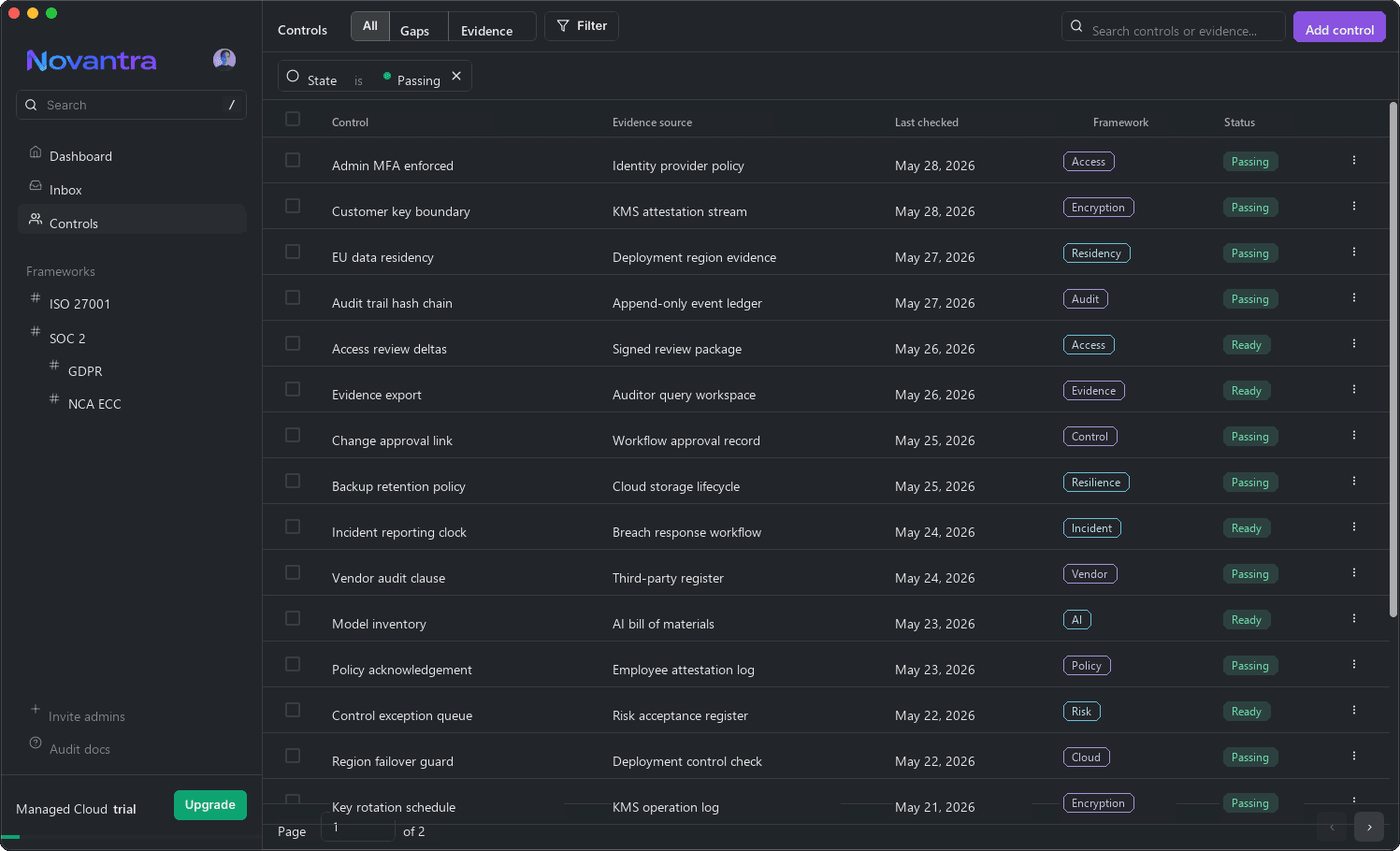The image size is (1400, 851).
Task: Click the plus icon beside Invite admins
Action: point(36,709)
